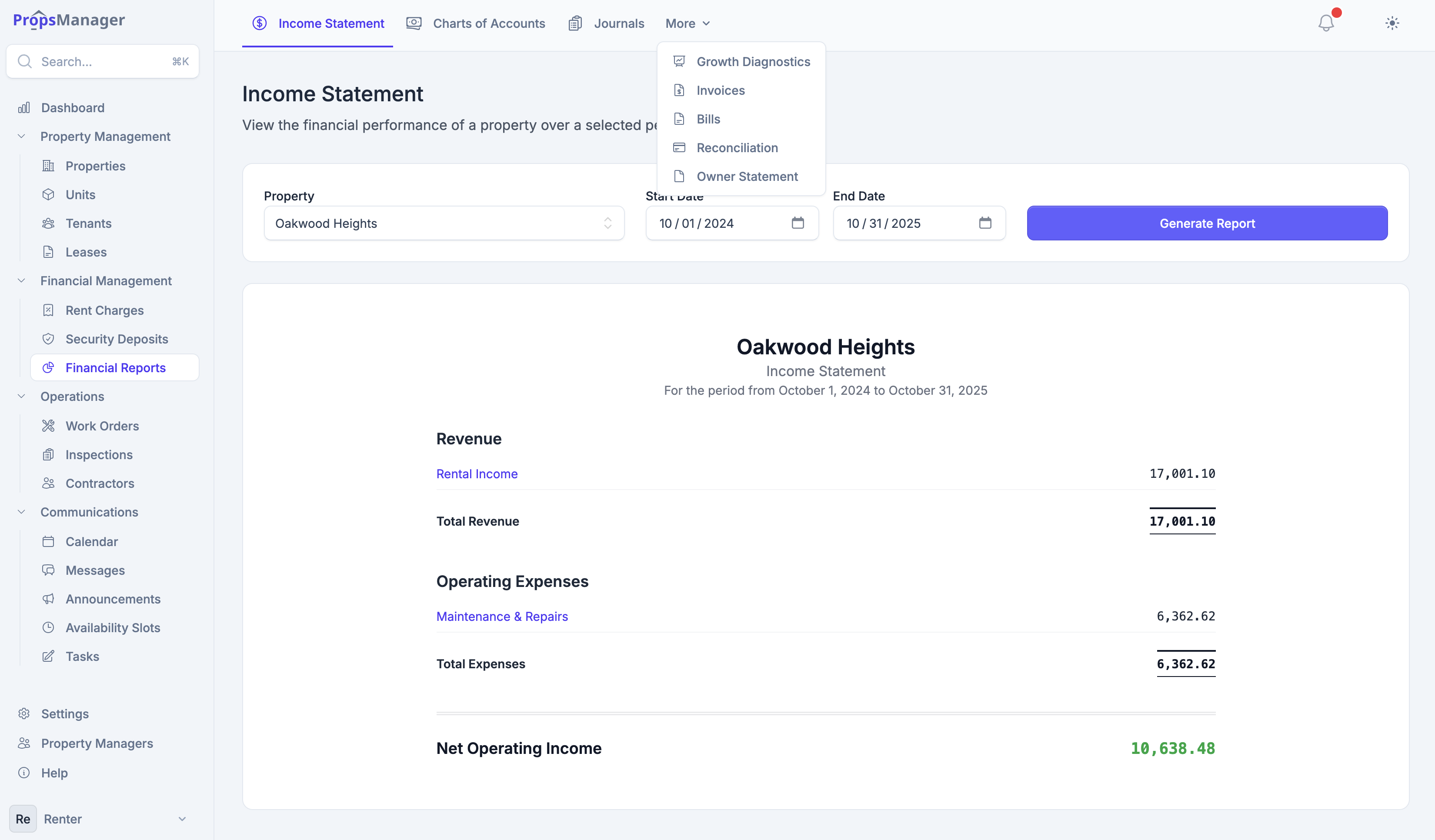Collapse the Property Management section
The image size is (1435, 840).
coord(22,136)
